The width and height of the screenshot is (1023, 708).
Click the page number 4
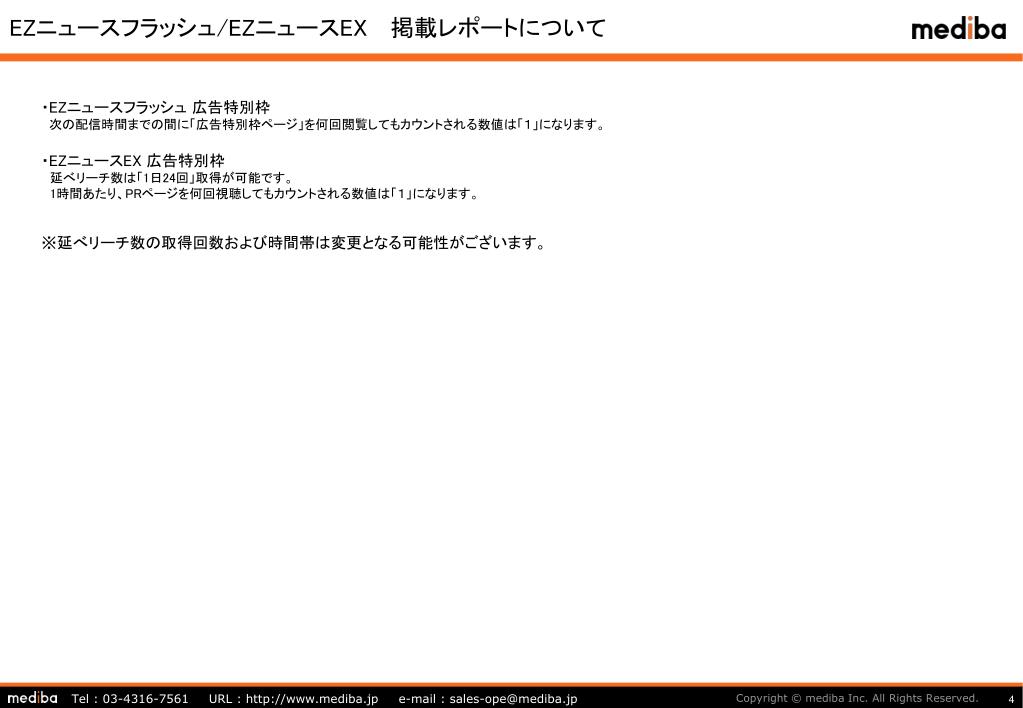(x=1011, y=699)
